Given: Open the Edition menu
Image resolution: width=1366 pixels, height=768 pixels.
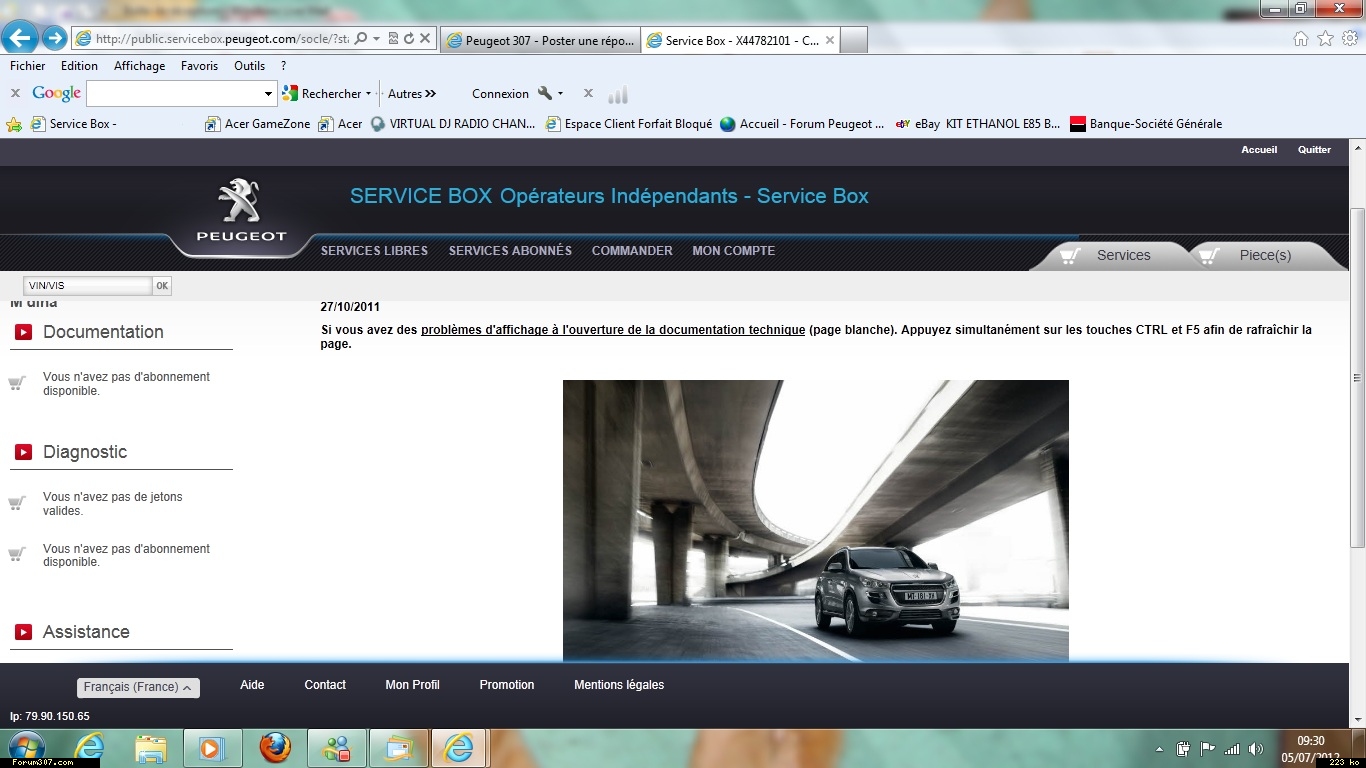Looking at the screenshot, I should [79, 66].
